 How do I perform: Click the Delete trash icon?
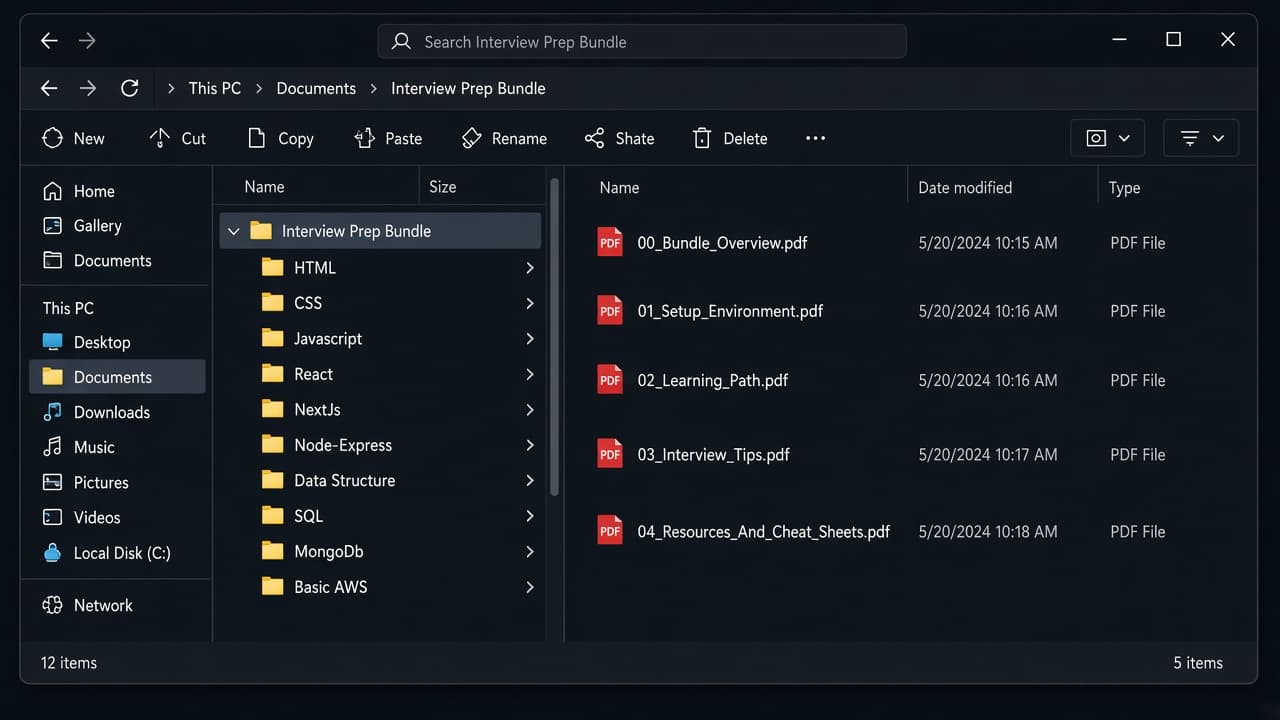703,138
